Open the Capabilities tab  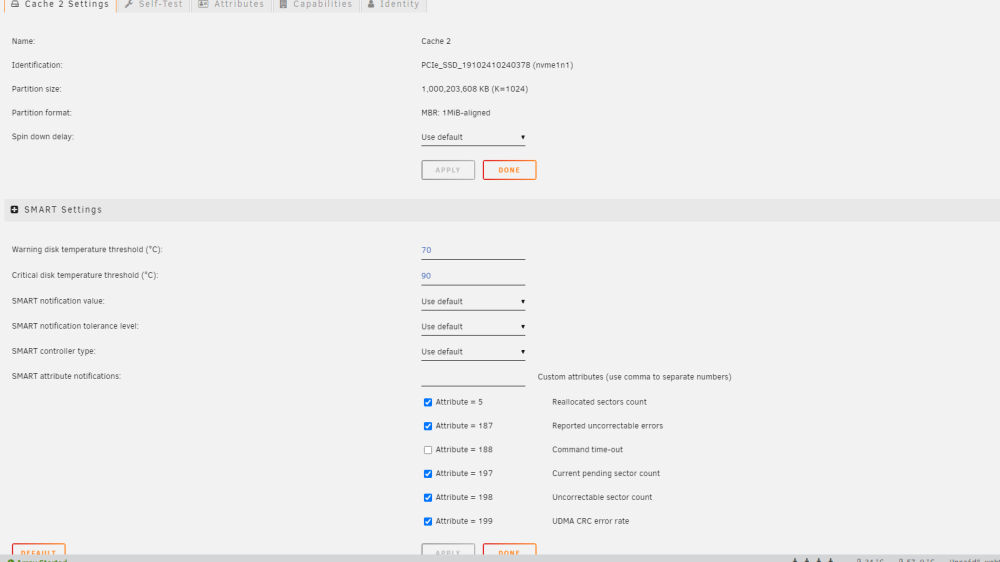pos(316,4)
